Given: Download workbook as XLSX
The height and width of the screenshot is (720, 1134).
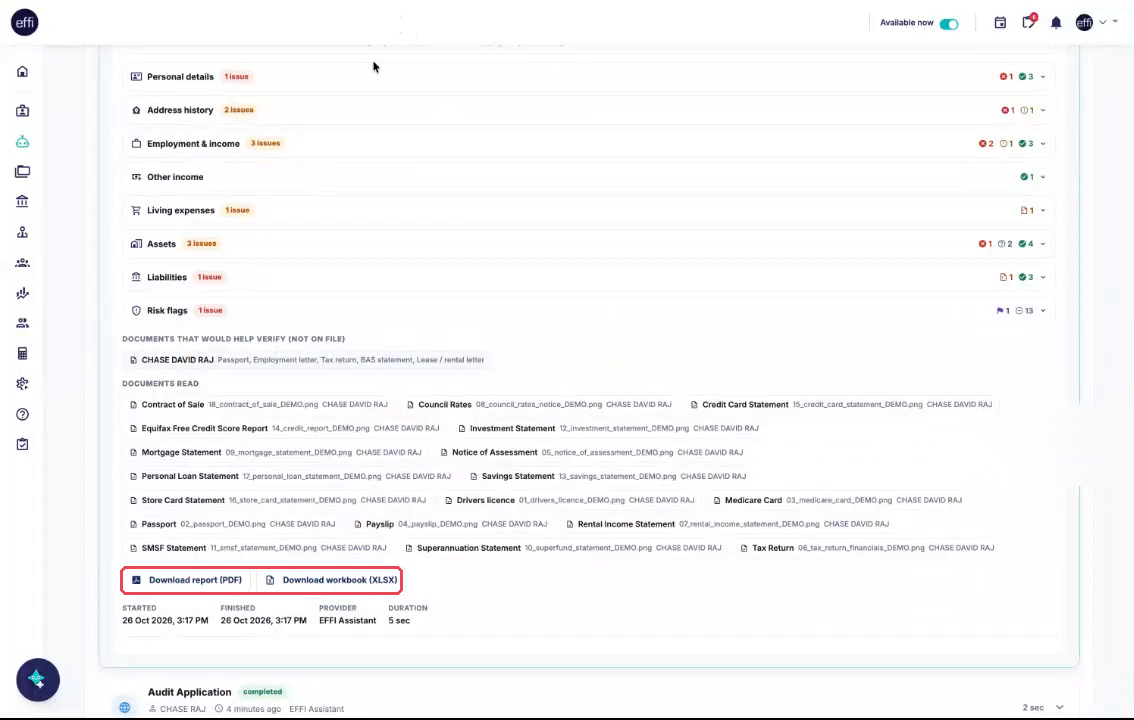Looking at the screenshot, I should [x=331, y=580].
